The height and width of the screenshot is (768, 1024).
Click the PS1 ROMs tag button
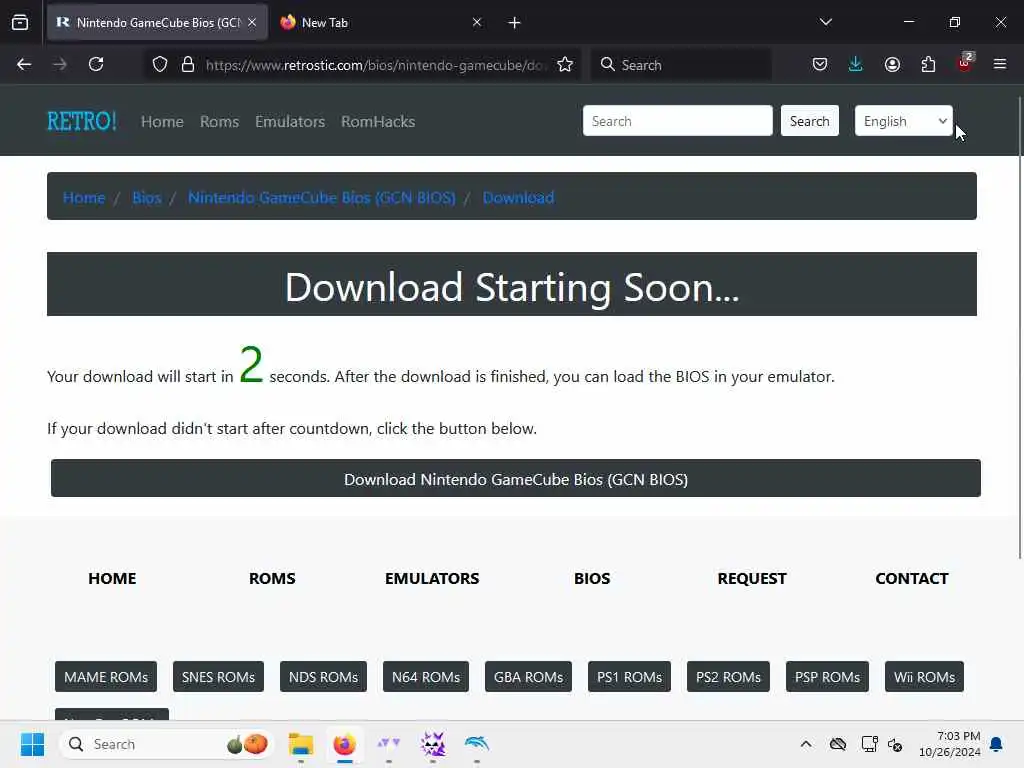coord(630,677)
